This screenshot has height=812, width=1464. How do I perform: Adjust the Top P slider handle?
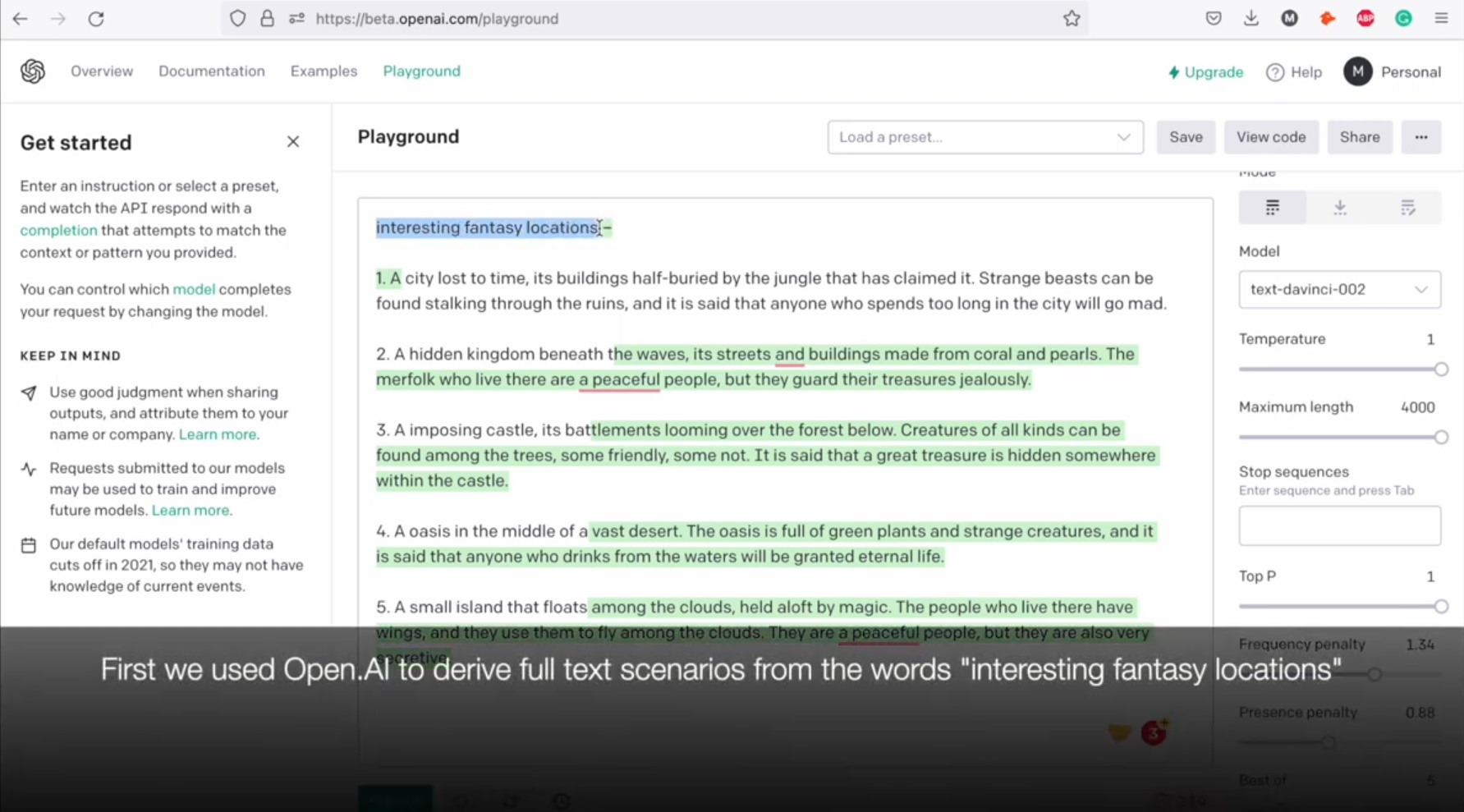[1441, 607]
